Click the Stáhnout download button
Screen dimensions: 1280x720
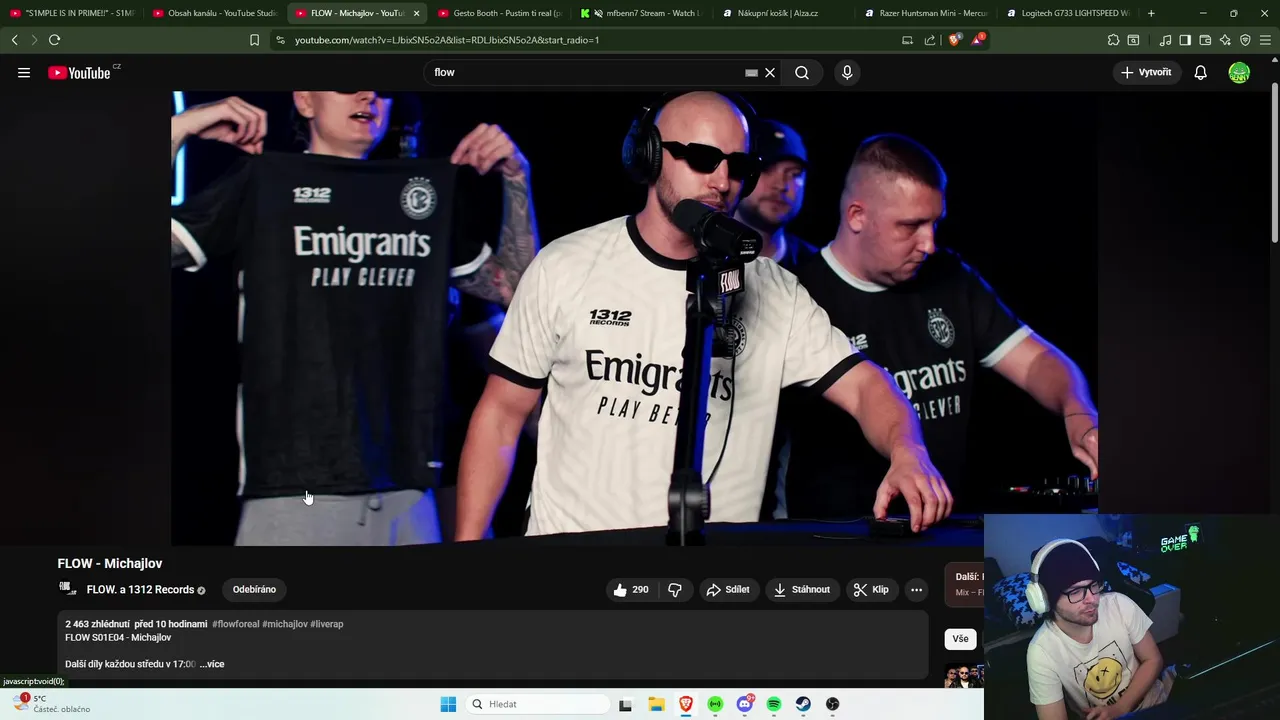click(802, 590)
